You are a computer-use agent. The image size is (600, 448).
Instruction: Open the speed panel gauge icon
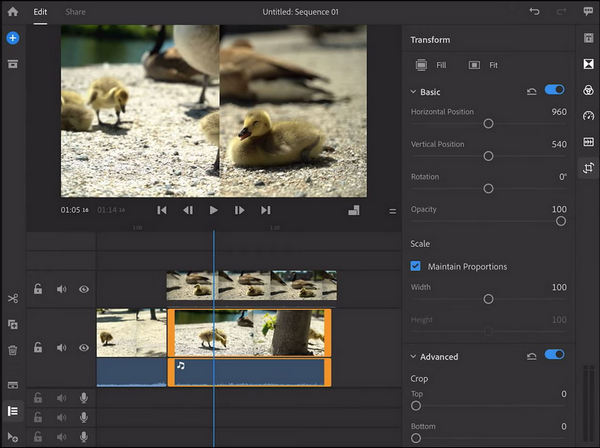coord(588,116)
